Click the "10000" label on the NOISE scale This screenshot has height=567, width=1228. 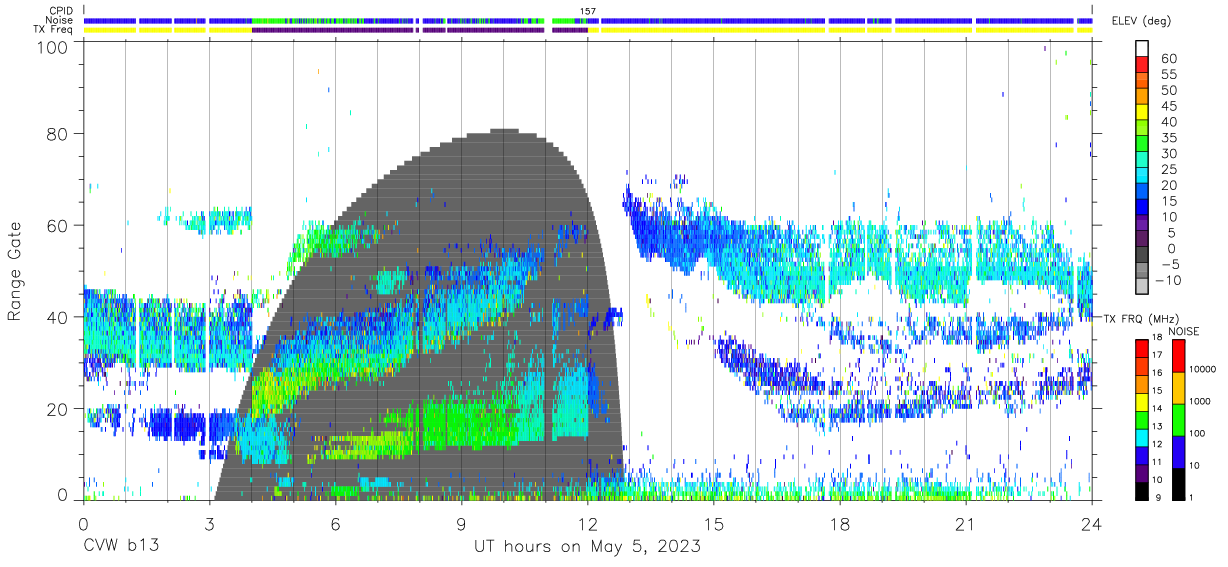[1203, 369]
